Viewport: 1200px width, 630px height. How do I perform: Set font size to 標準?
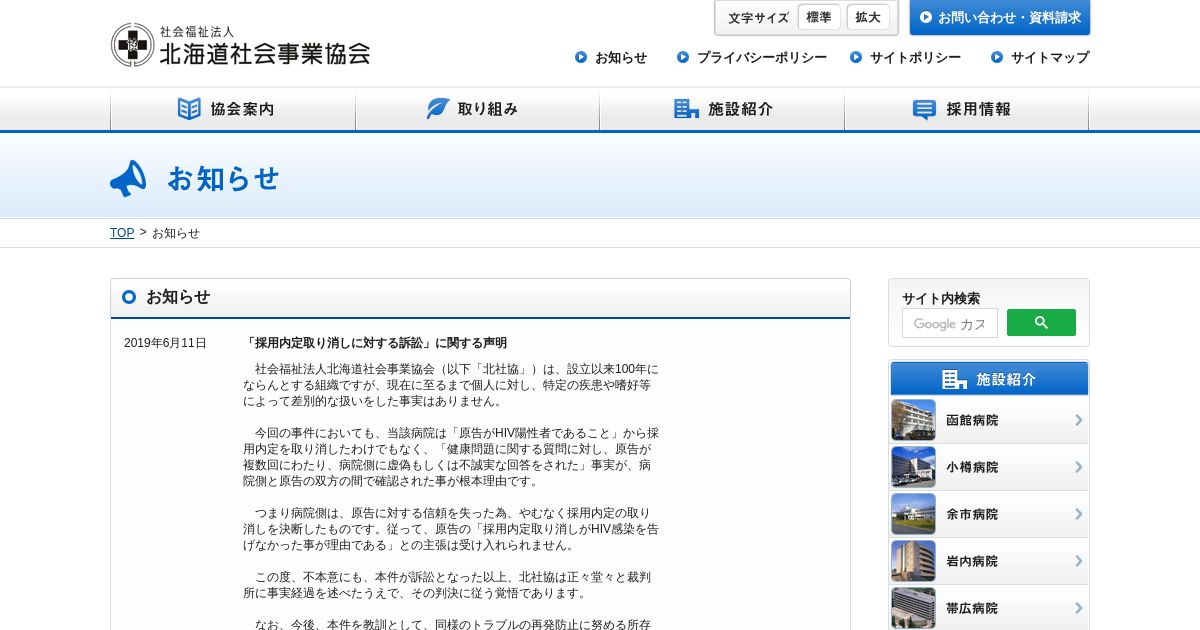(x=819, y=17)
